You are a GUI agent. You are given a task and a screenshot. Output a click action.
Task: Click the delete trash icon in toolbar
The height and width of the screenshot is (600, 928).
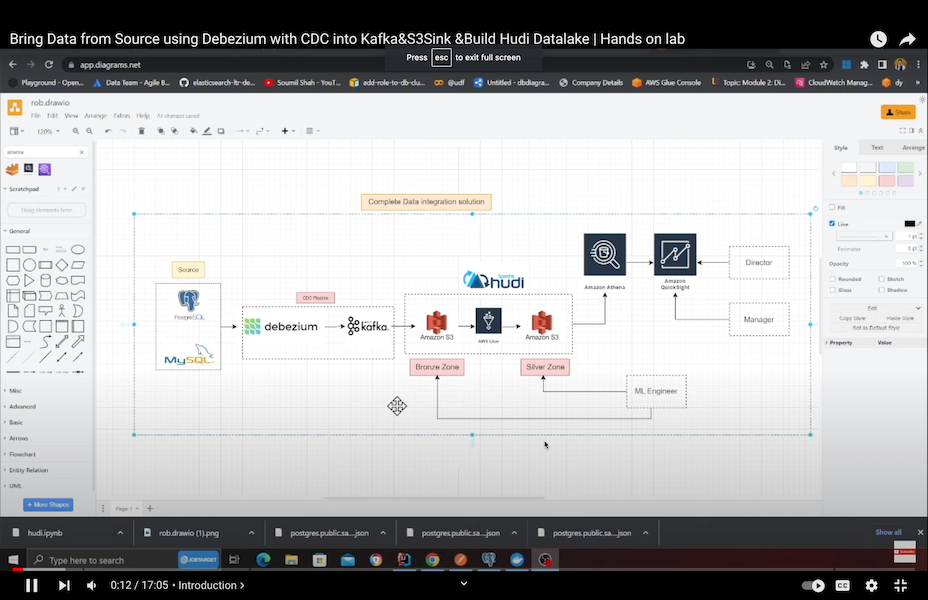click(142, 131)
